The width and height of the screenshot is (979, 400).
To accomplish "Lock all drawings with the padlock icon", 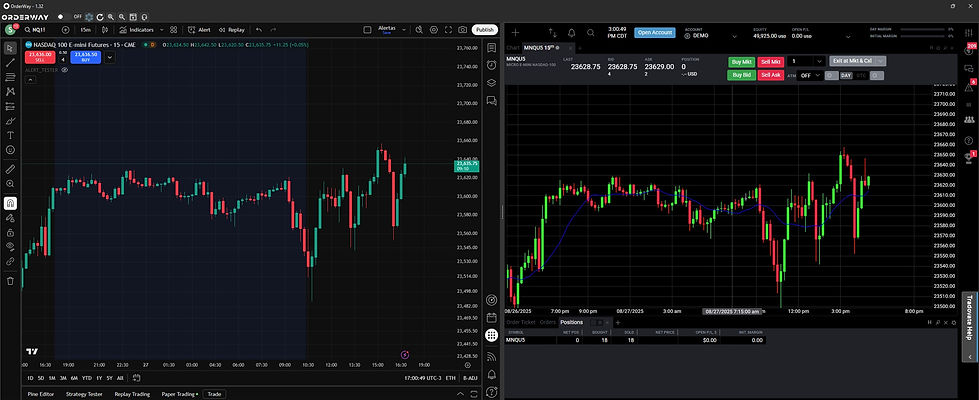I will (10, 232).
